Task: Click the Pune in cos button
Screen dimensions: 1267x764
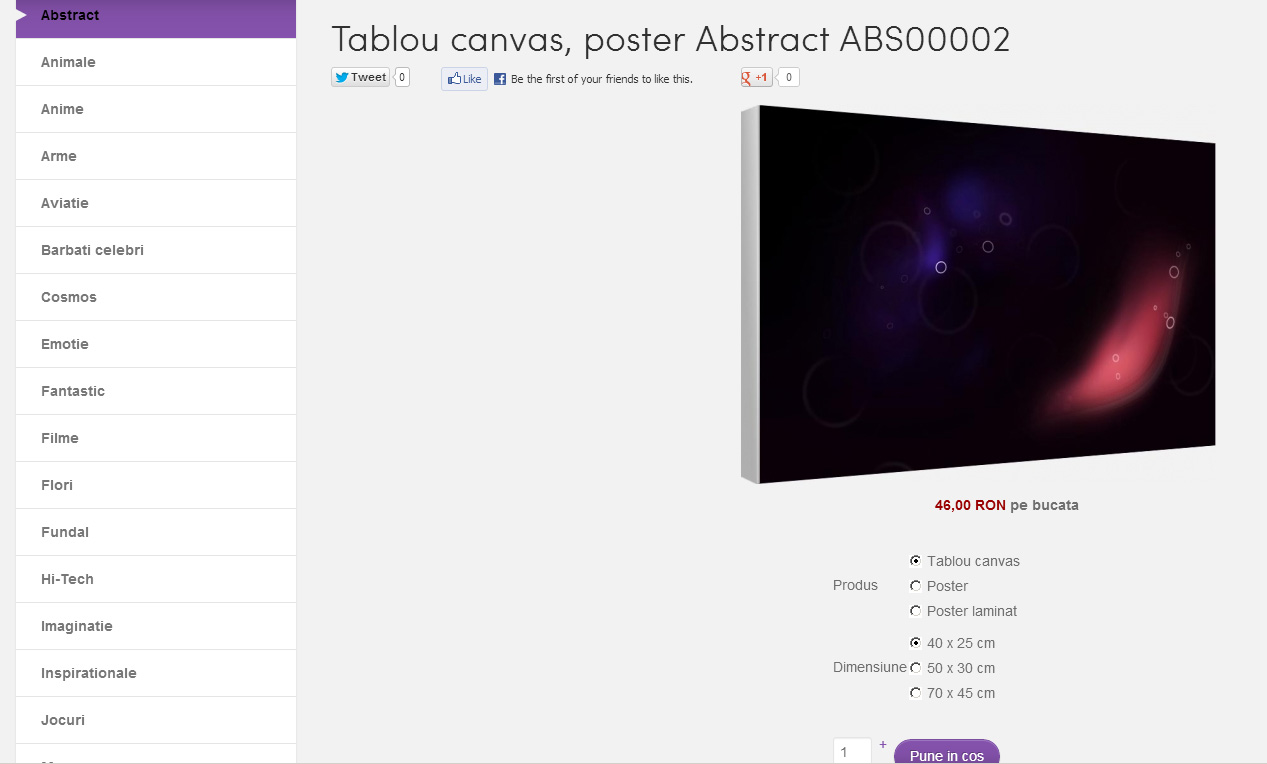Action: (x=947, y=752)
